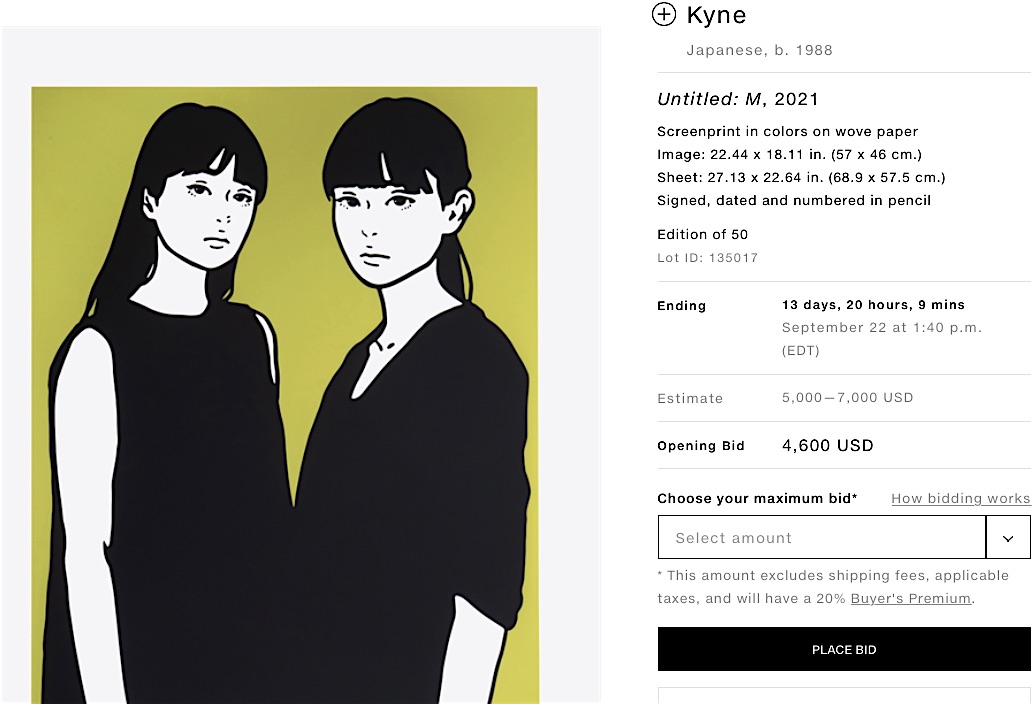Click the Untitled: M, 2021 title
The width and height of the screenshot is (1036, 704).
coord(738,99)
